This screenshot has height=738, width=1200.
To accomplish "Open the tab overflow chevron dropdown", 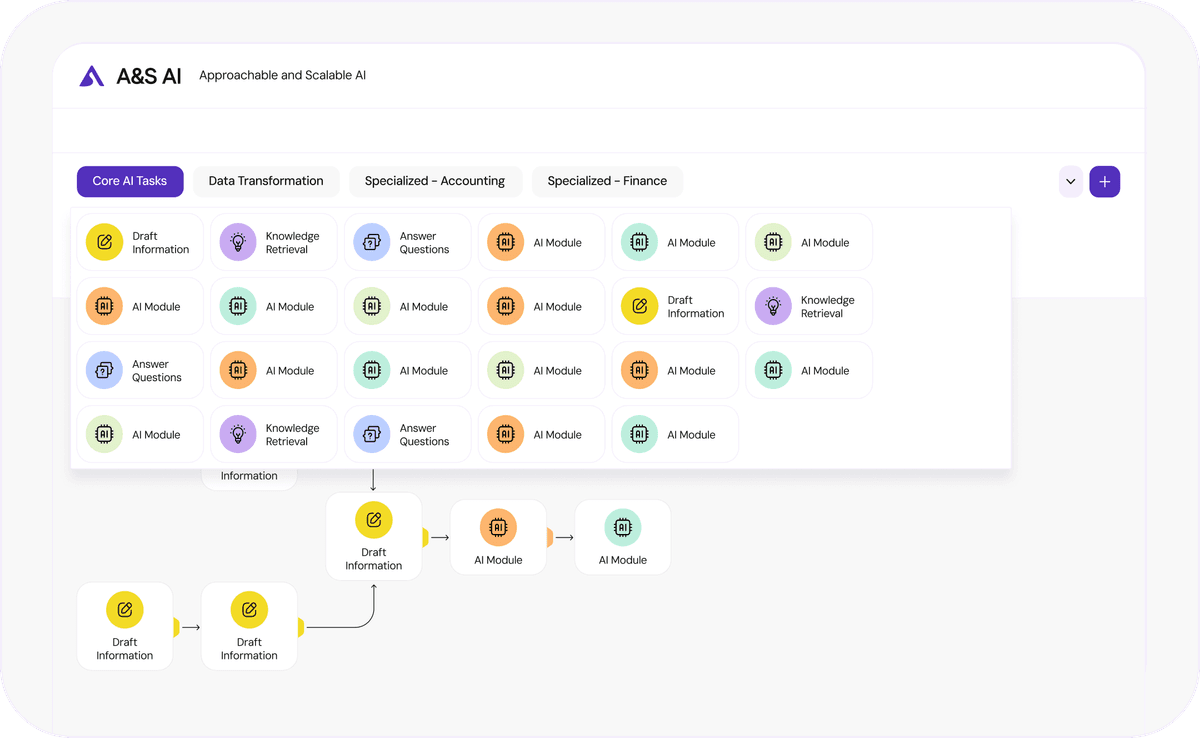I will pyautogui.click(x=1070, y=181).
